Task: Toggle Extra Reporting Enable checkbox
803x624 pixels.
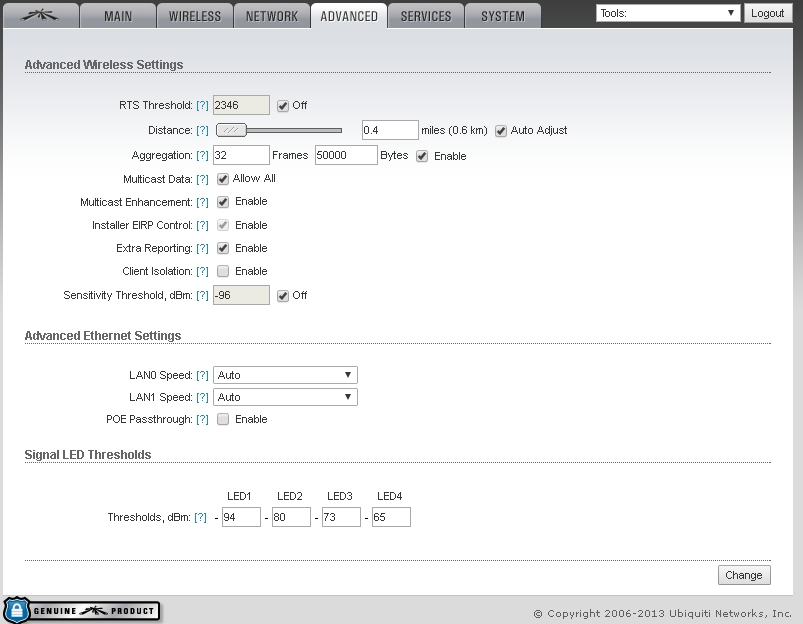Action: [x=223, y=248]
